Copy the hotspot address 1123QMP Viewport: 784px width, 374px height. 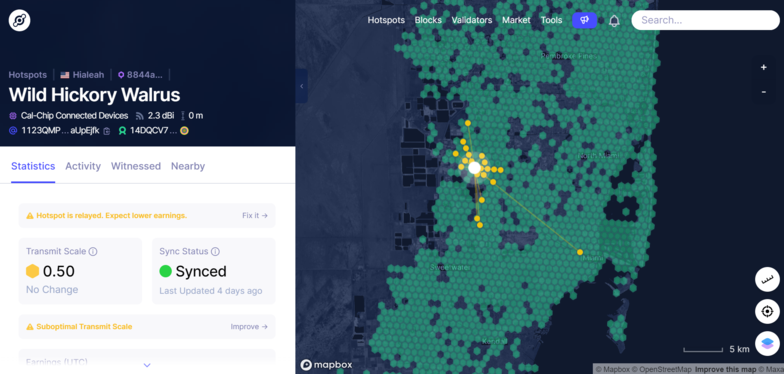pyautogui.click(x=106, y=131)
